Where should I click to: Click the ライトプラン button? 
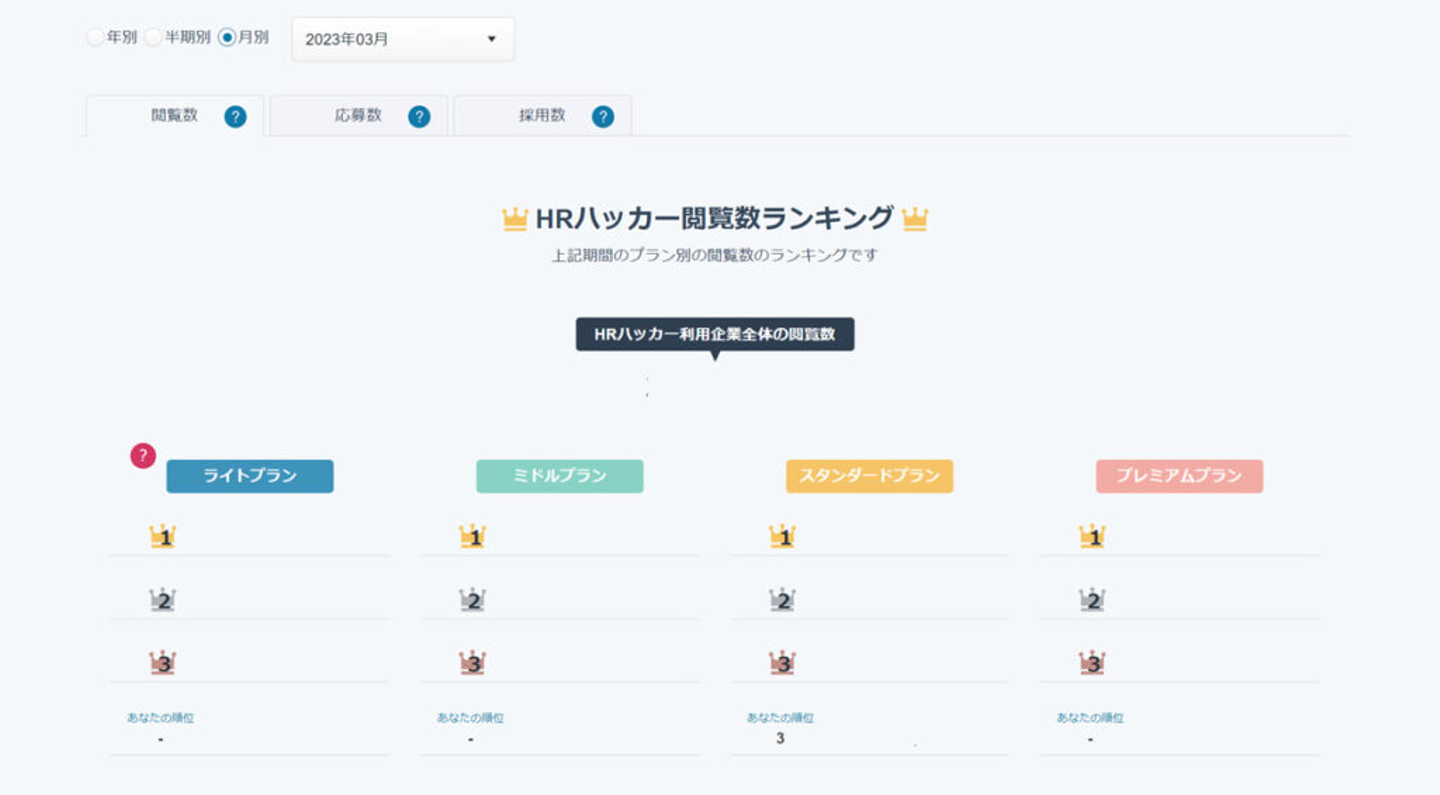point(250,476)
